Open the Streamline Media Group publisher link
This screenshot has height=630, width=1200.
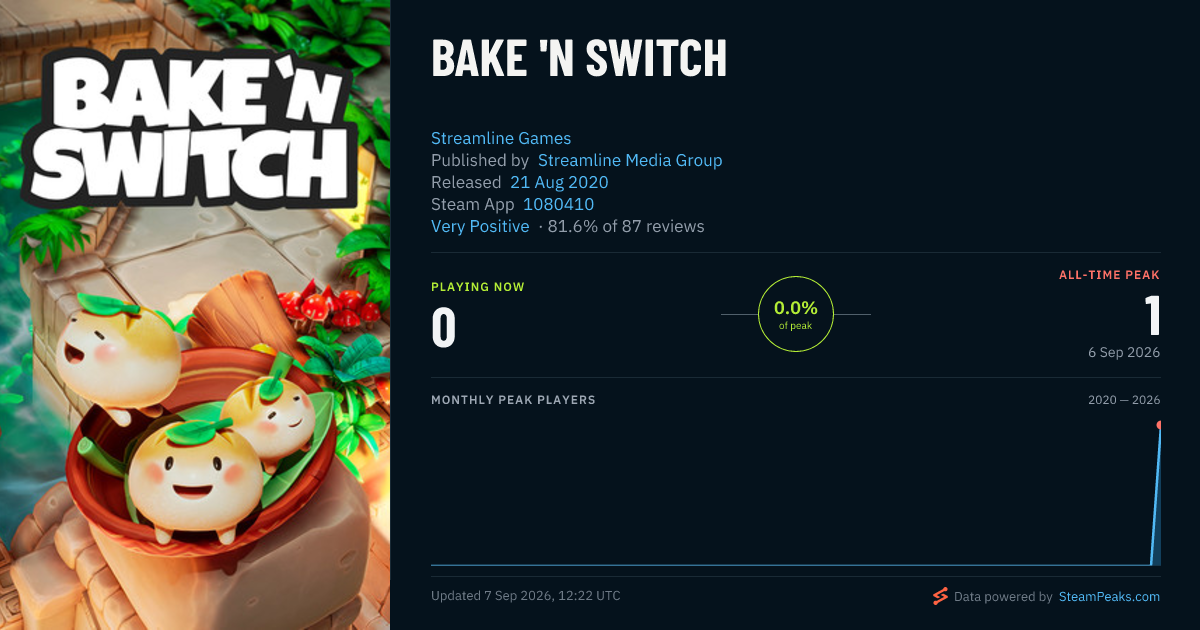click(x=630, y=160)
